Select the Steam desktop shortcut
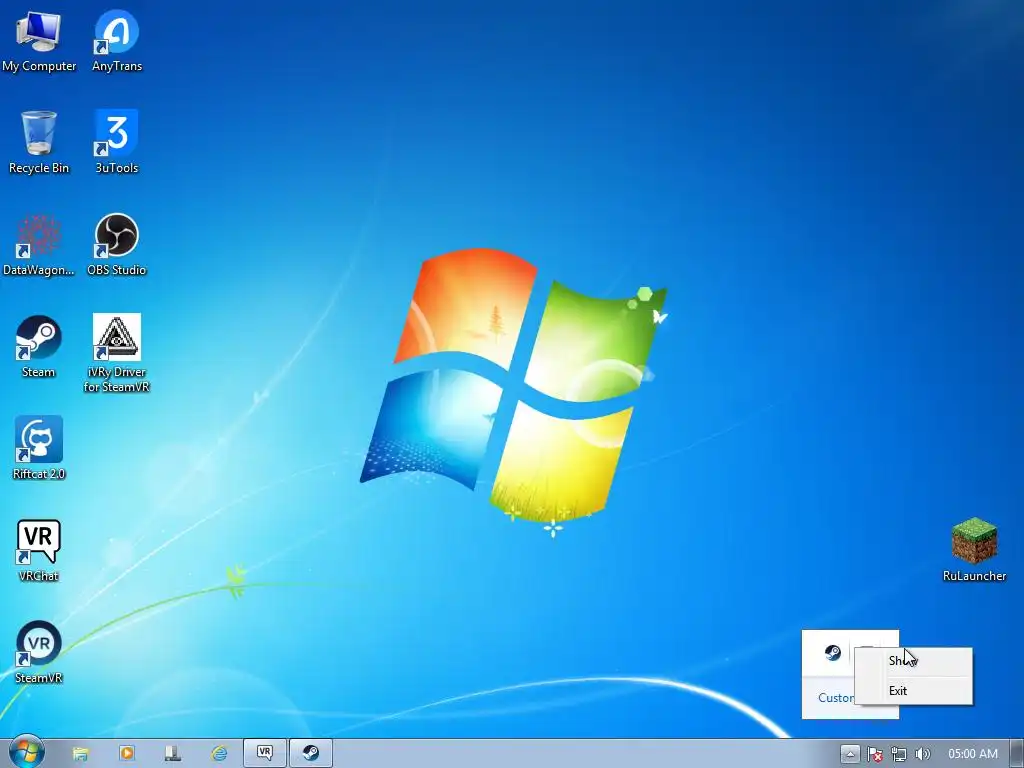The height and width of the screenshot is (768, 1024). [x=39, y=346]
